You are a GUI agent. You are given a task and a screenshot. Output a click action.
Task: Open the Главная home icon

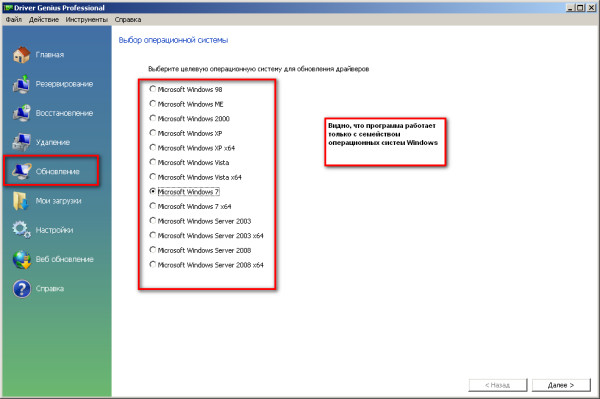21,55
